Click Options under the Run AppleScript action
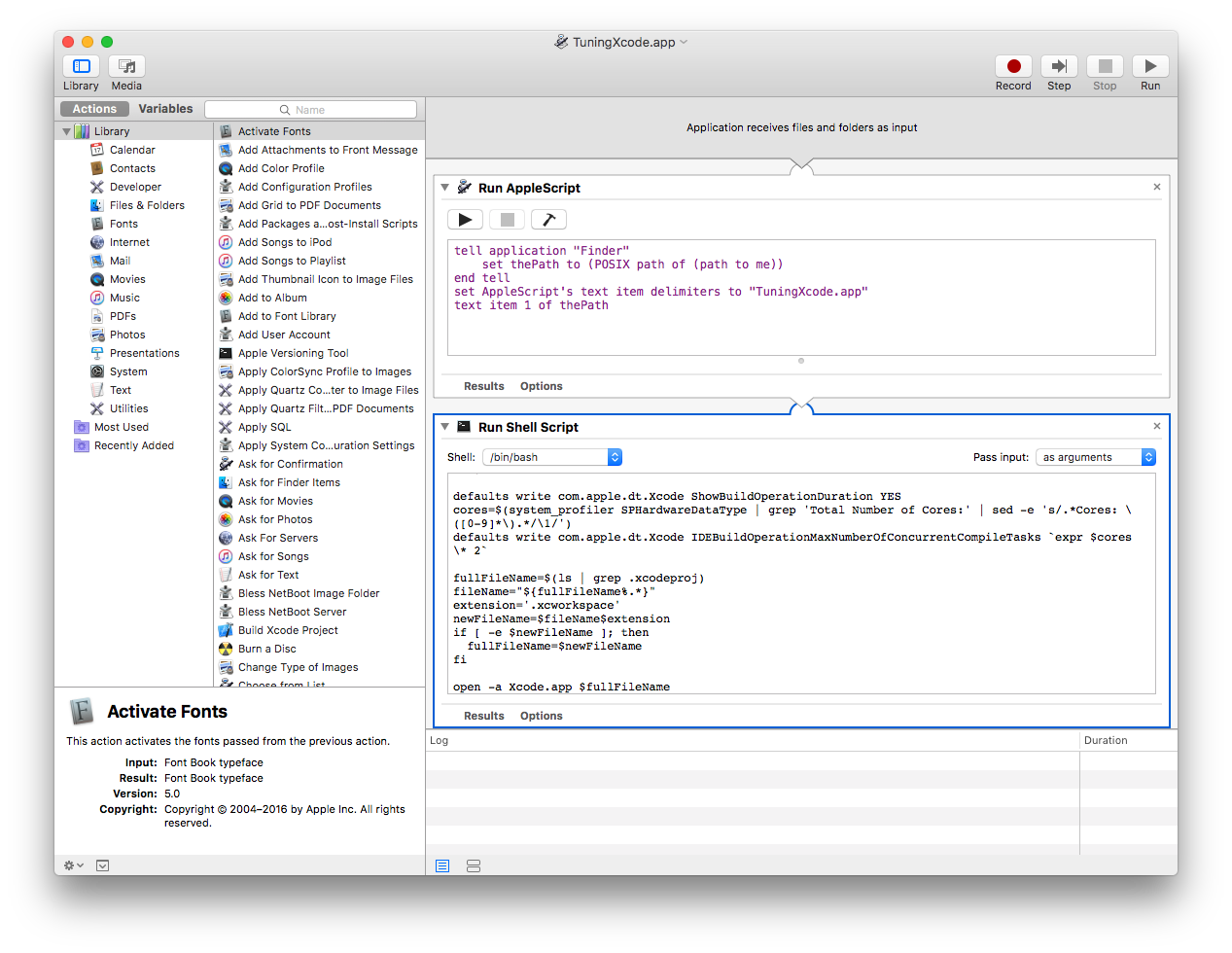The height and width of the screenshot is (953, 1232). [x=541, y=385]
